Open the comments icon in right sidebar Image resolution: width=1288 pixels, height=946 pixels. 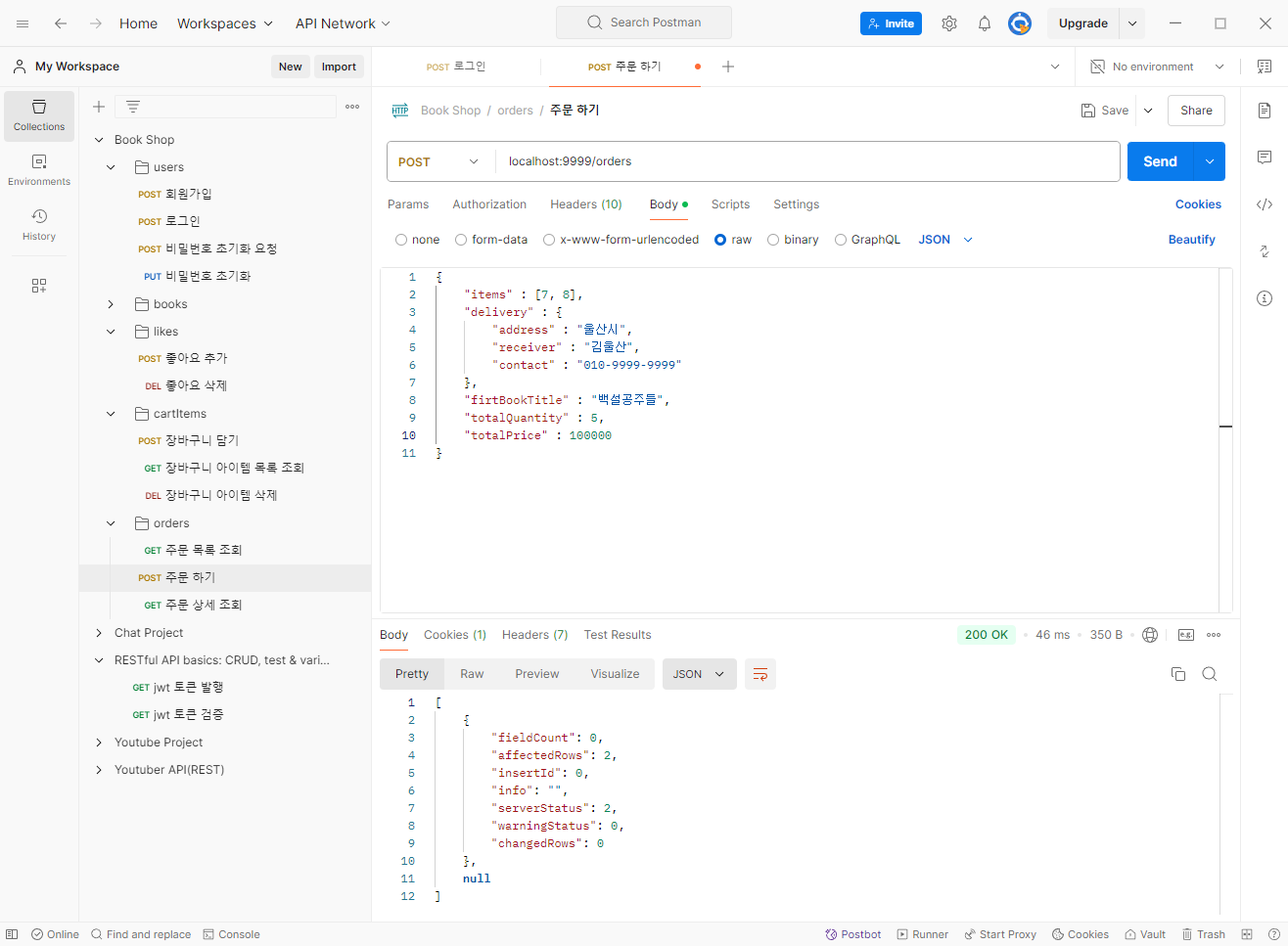(x=1265, y=158)
